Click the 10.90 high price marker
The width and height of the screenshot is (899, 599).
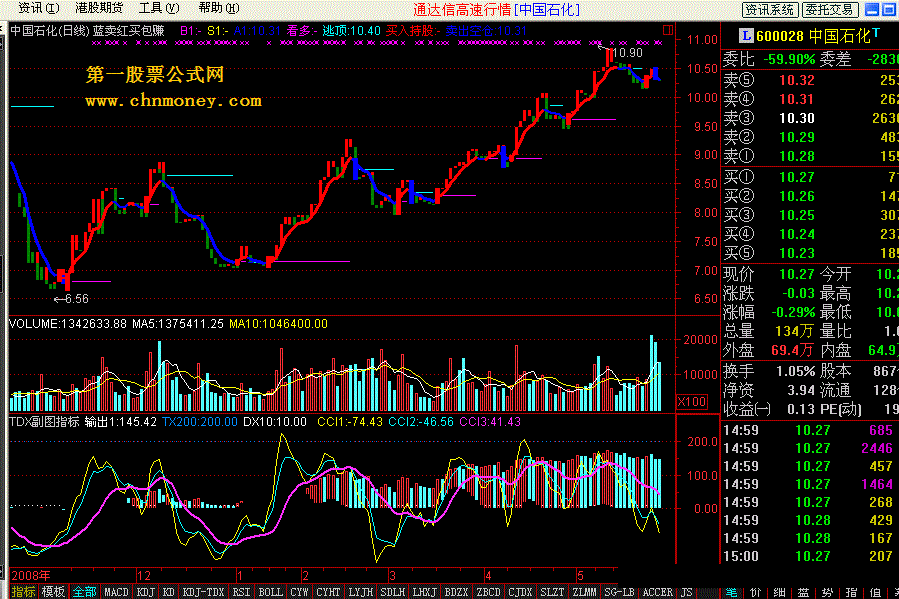tap(627, 53)
